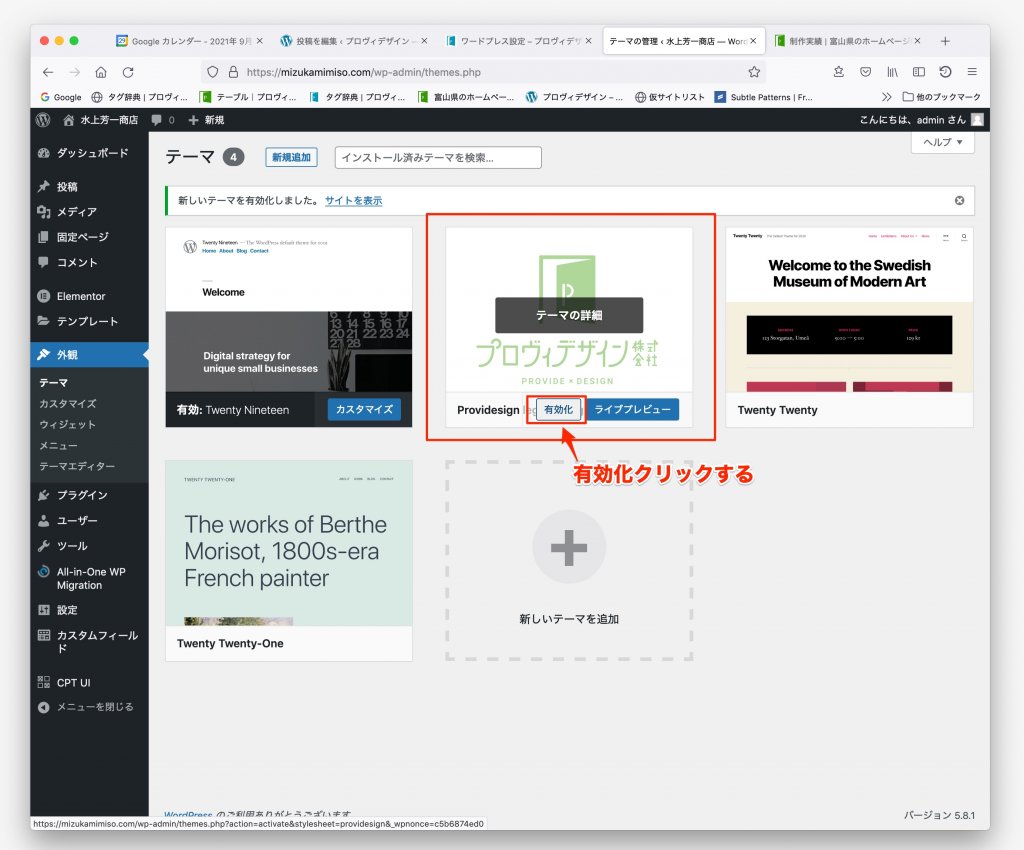The width and height of the screenshot is (1024, 850).
Task: Click the installed themes search field
Action: click(437, 158)
